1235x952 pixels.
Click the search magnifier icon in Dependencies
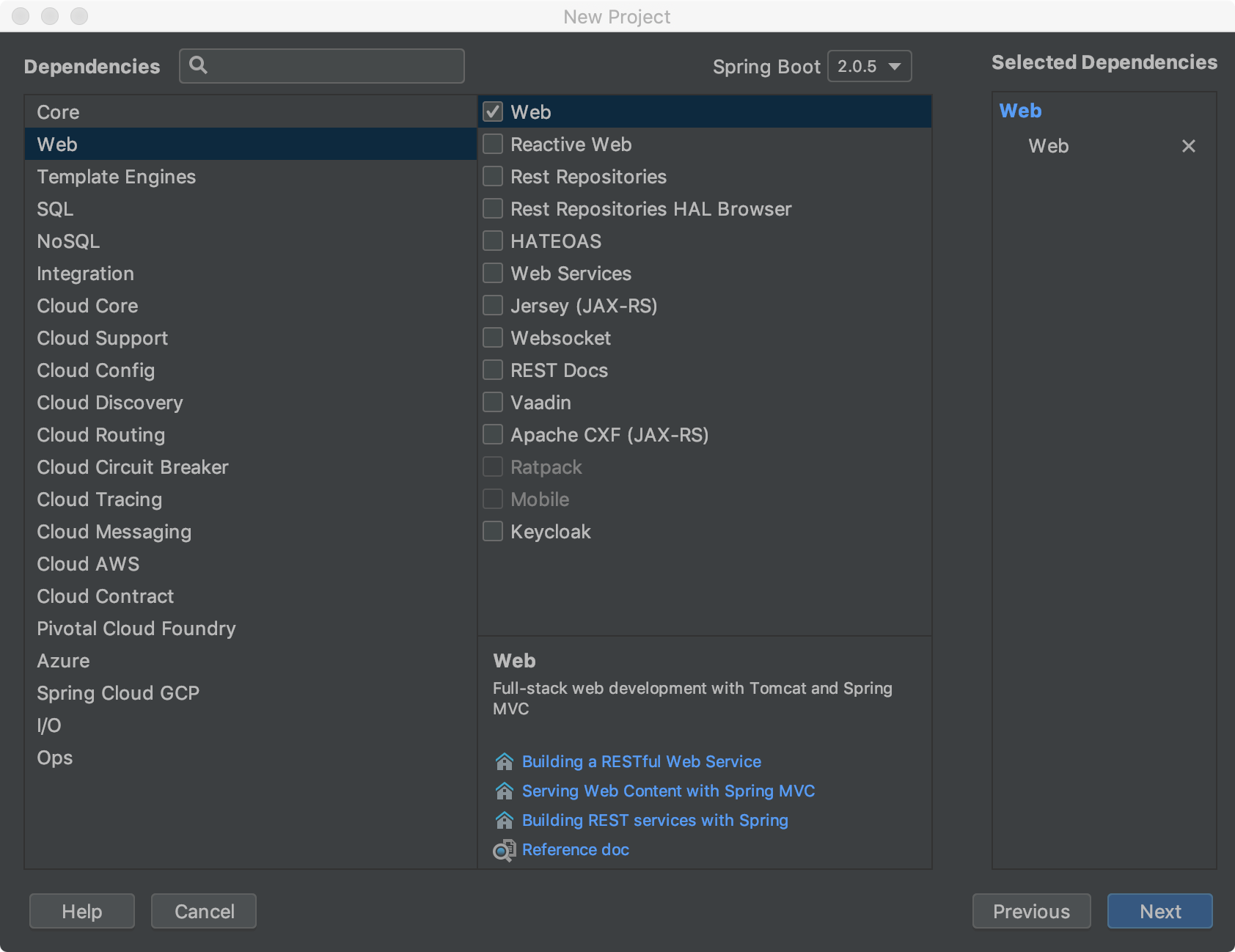pyautogui.click(x=198, y=65)
